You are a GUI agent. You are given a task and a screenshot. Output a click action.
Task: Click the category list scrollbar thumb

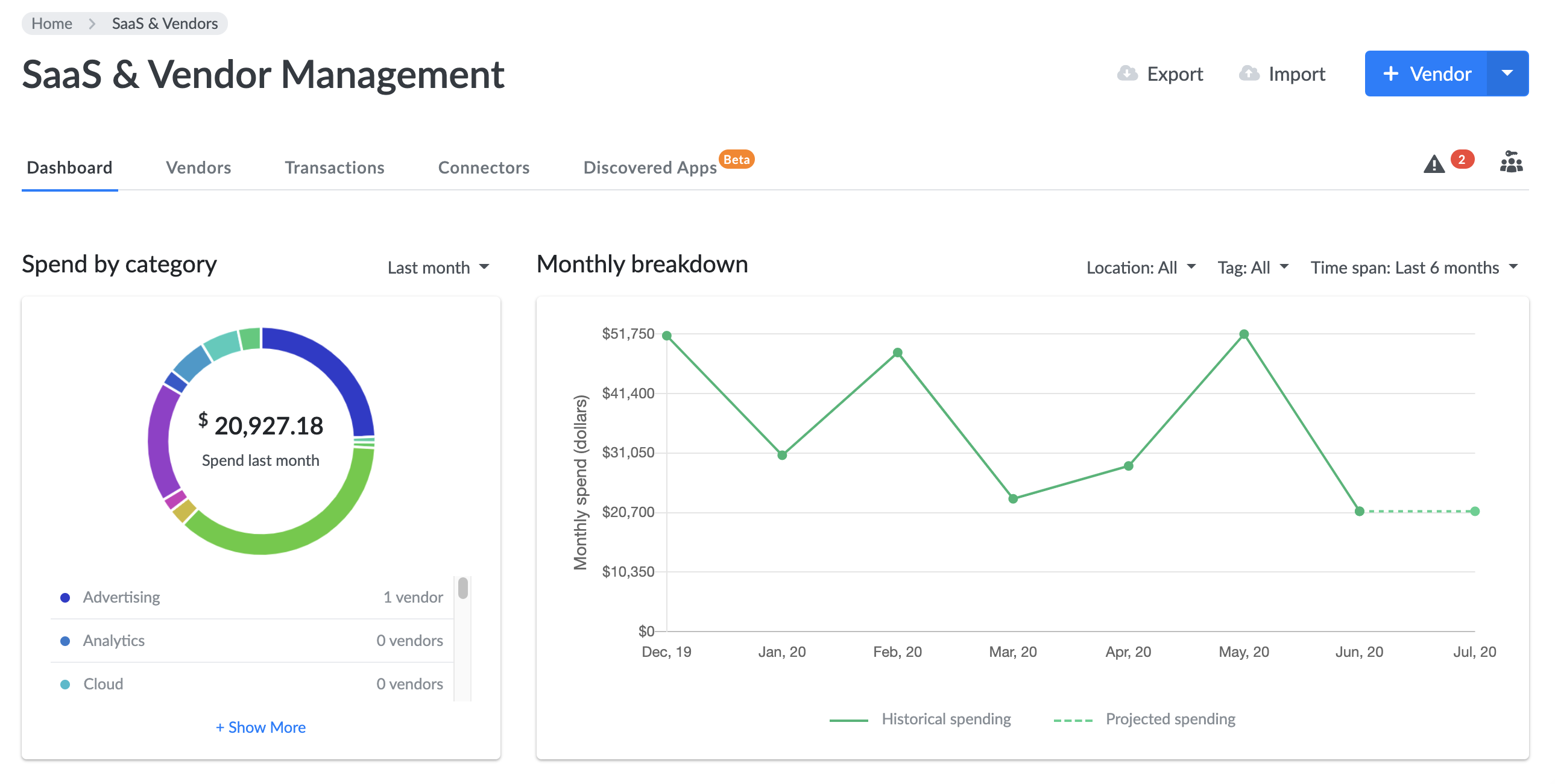pos(463,588)
